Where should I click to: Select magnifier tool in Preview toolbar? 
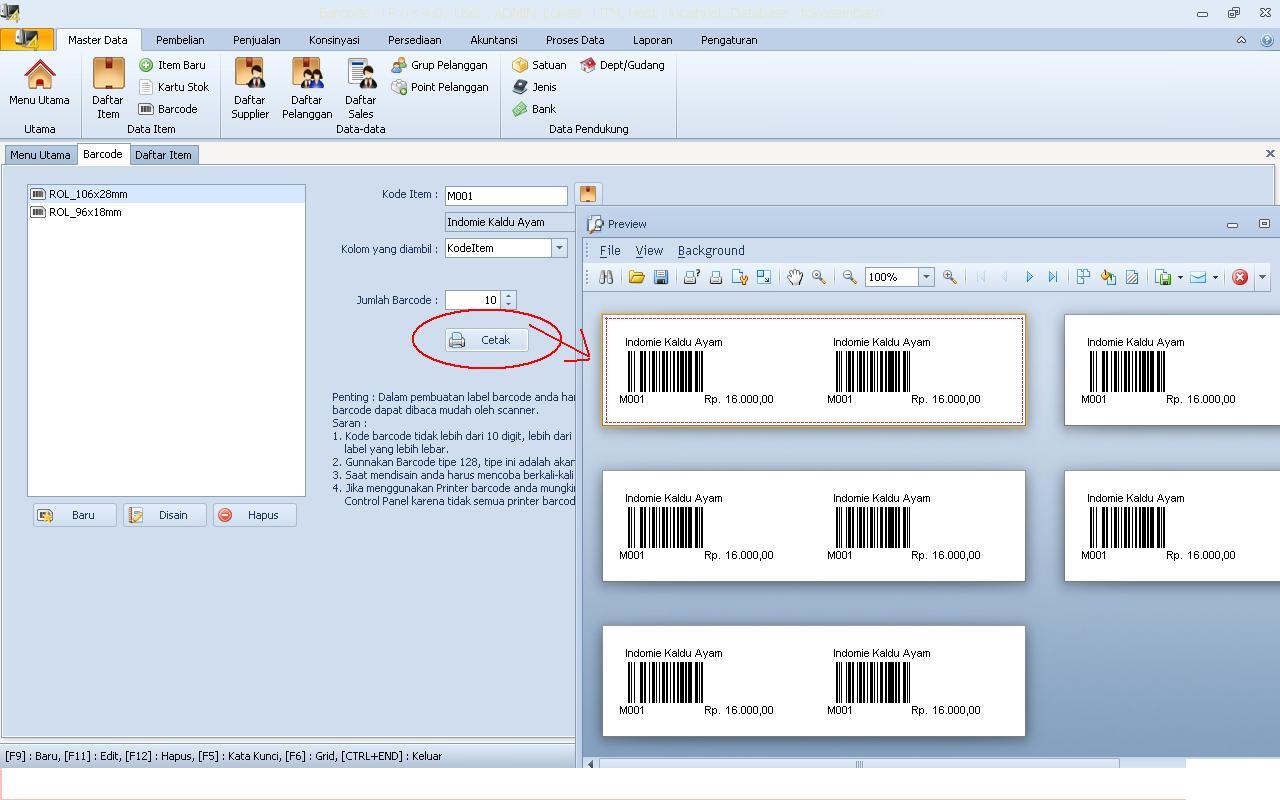[819, 277]
